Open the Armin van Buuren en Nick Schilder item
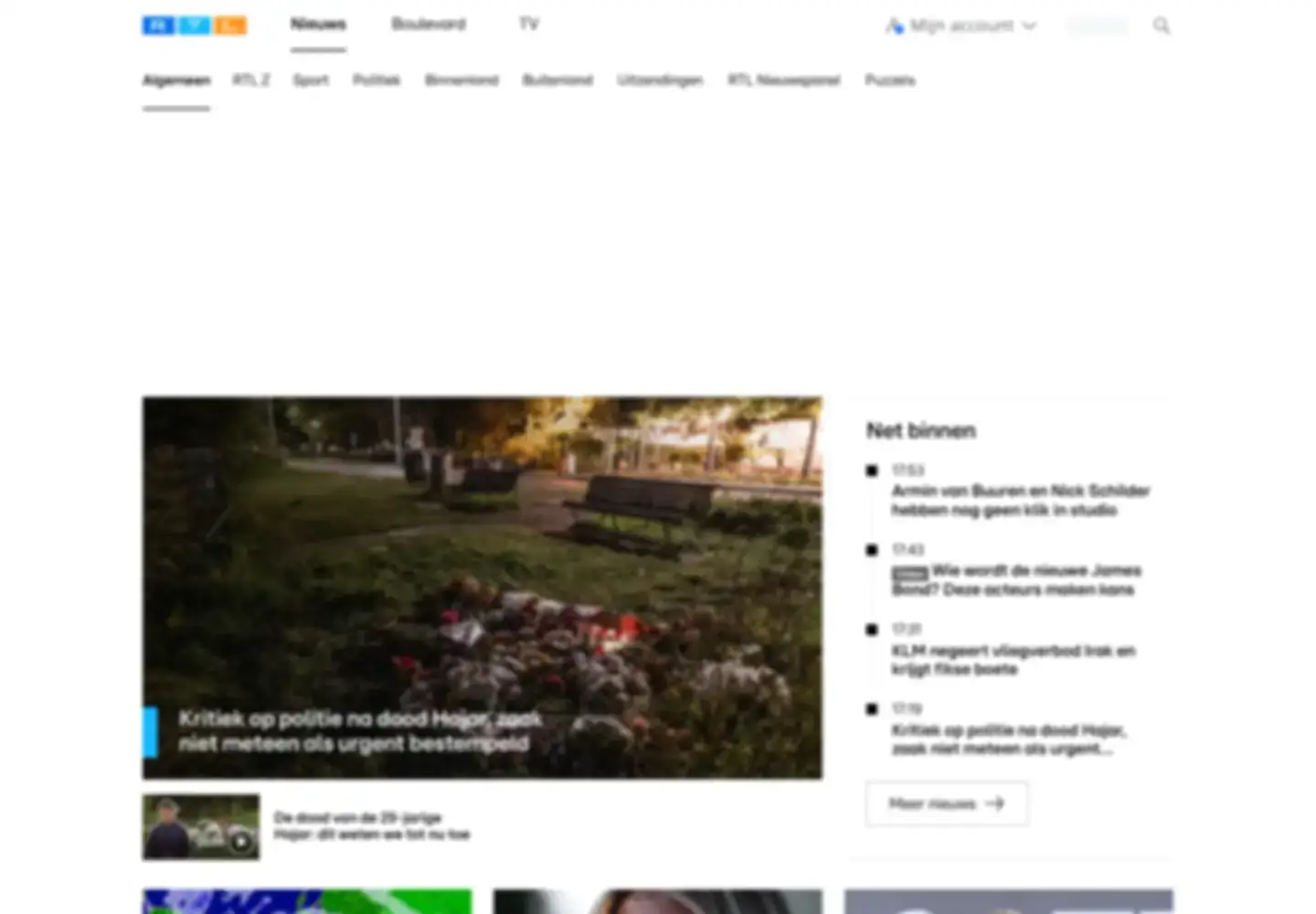 pyautogui.click(x=1021, y=500)
